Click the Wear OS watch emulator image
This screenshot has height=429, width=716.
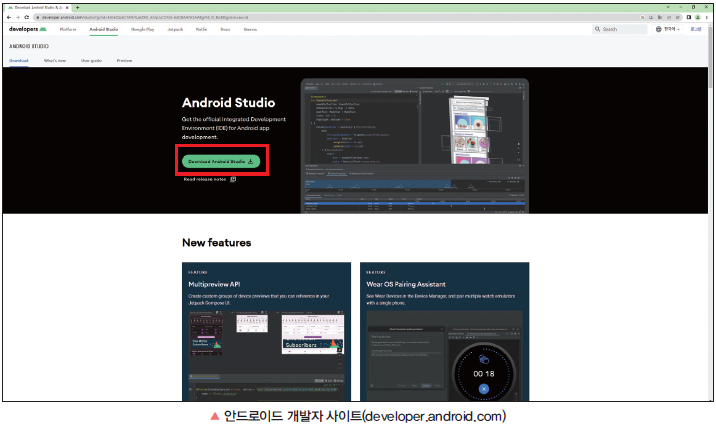click(484, 374)
